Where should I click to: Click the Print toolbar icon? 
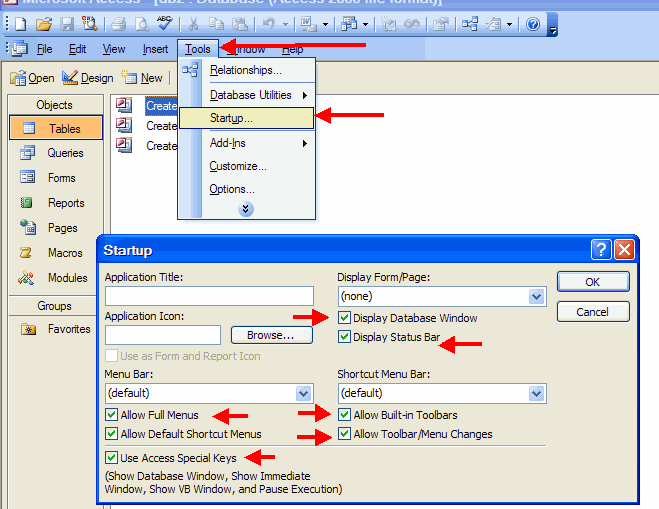tap(118, 24)
